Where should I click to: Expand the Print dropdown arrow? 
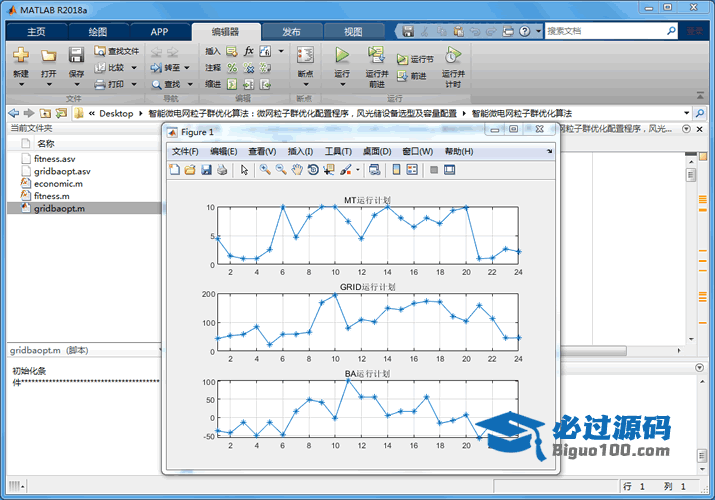pyautogui.click(x=134, y=84)
